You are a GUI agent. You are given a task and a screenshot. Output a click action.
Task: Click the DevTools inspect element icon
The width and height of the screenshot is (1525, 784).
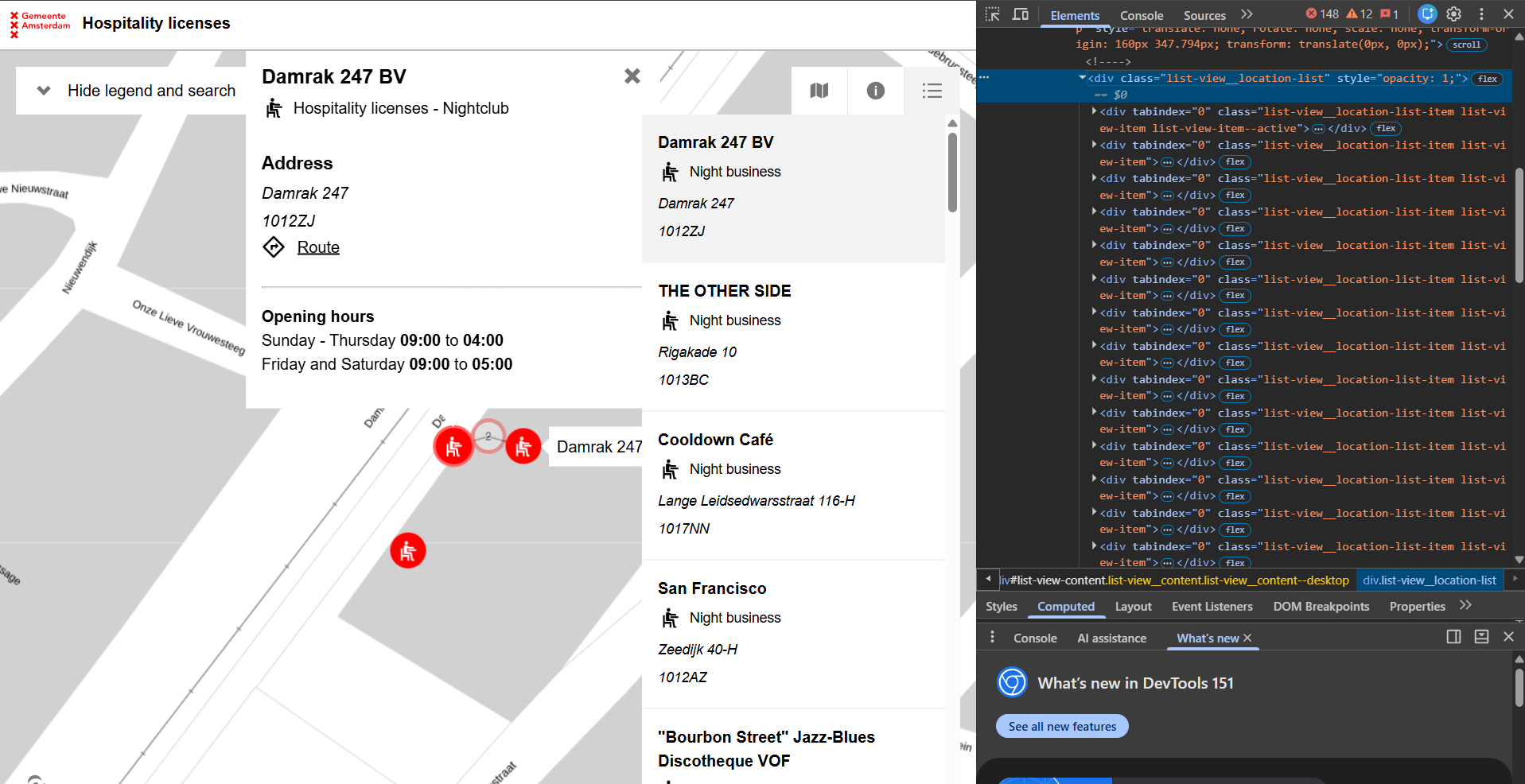[993, 14]
